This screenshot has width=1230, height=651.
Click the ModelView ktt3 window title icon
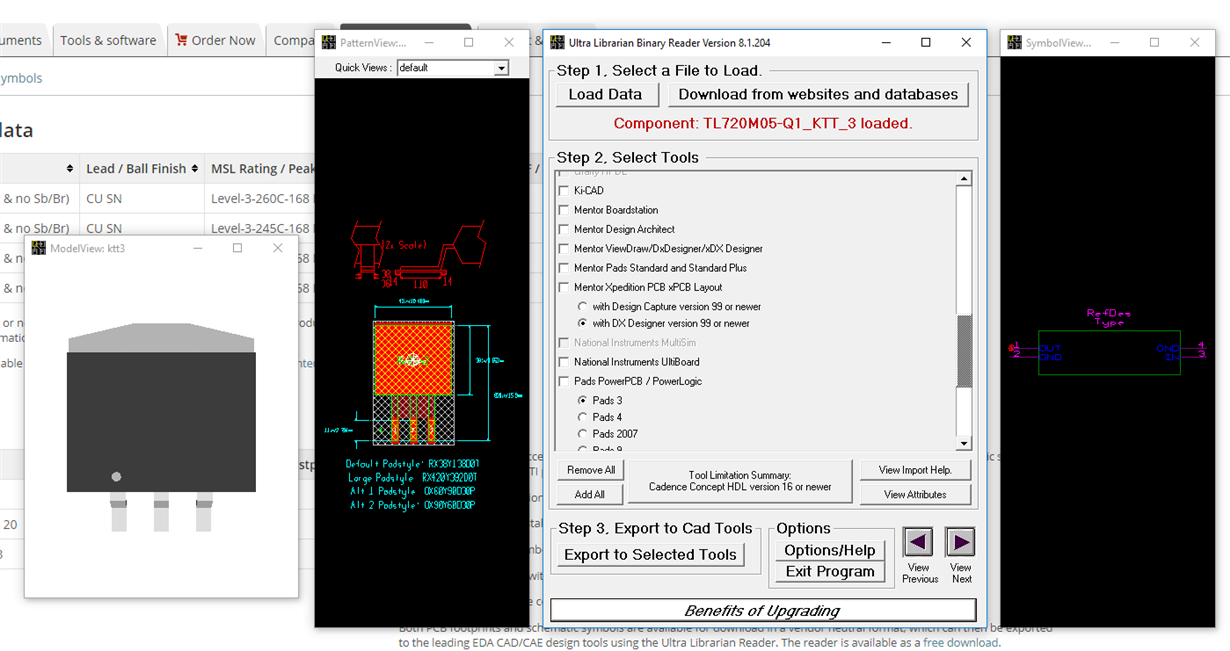tap(38, 248)
